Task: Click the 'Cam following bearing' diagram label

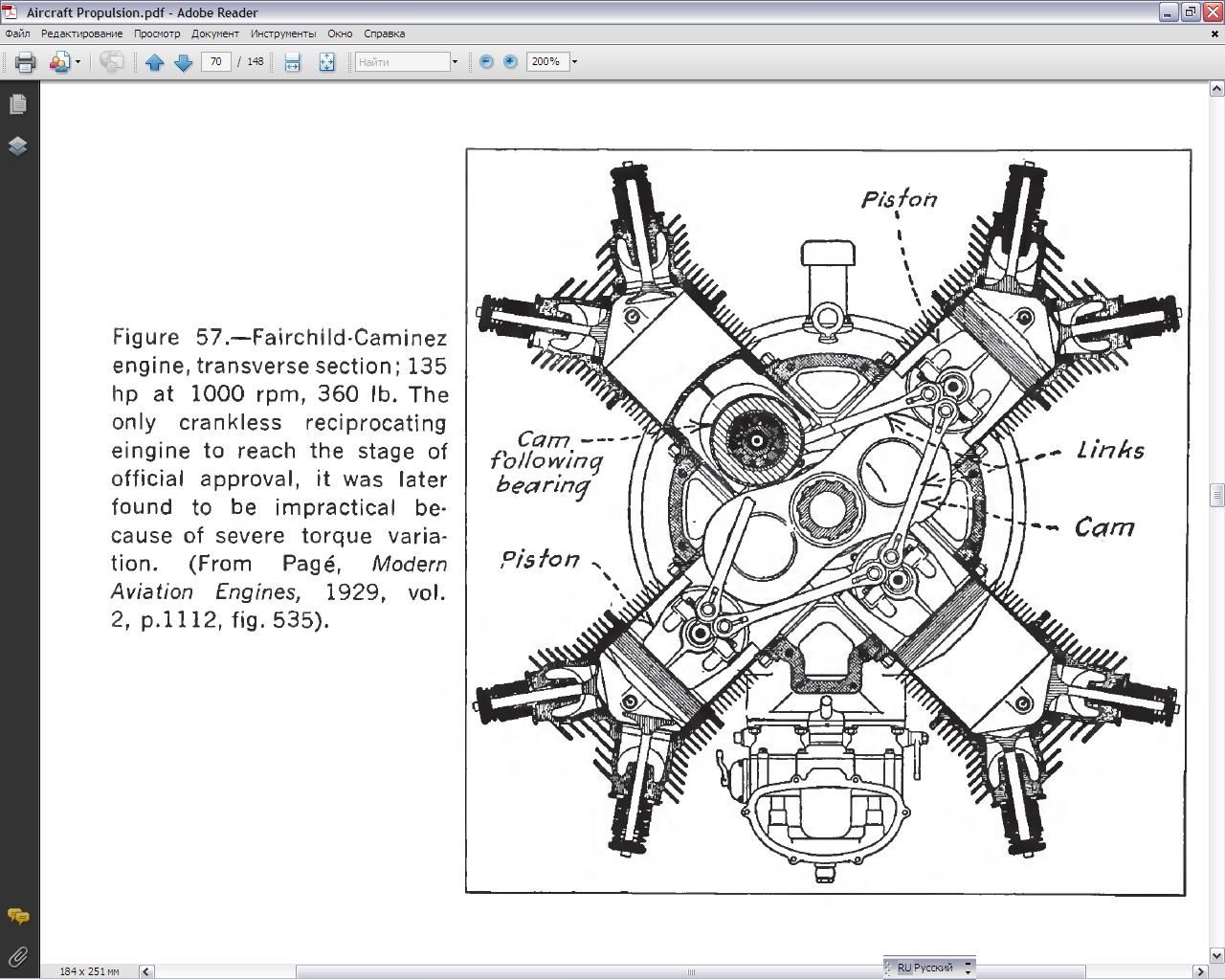Action: point(546,462)
